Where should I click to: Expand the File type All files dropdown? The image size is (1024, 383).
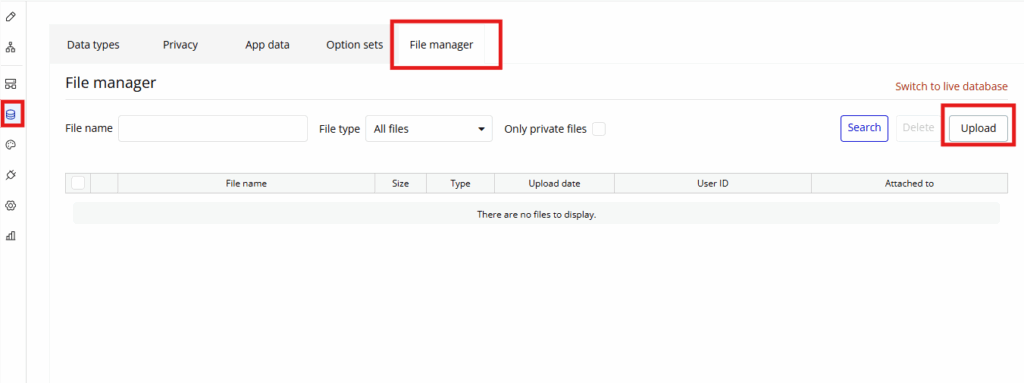[x=429, y=129]
